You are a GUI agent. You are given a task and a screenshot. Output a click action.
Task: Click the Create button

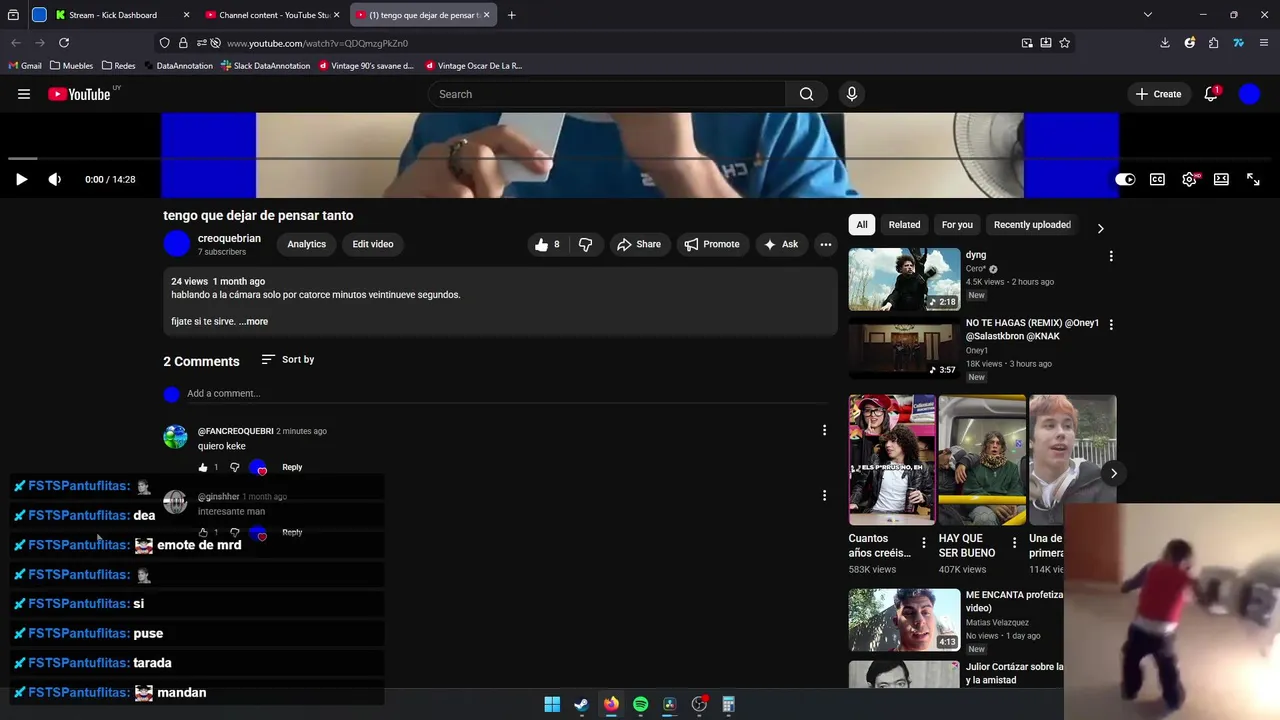coord(1158,94)
